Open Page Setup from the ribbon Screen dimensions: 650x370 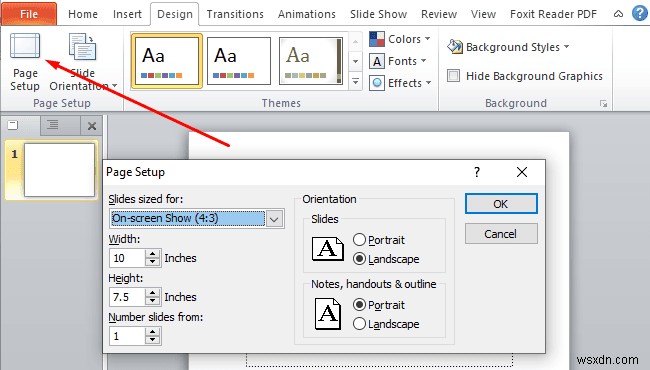point(25,62)
